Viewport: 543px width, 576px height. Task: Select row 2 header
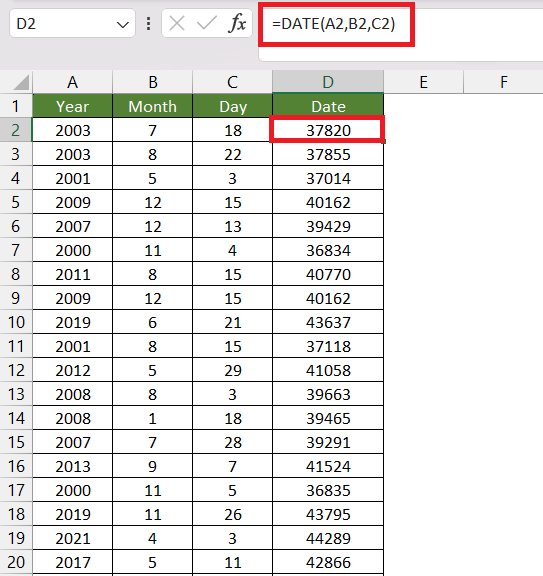[x=16, y=130]
